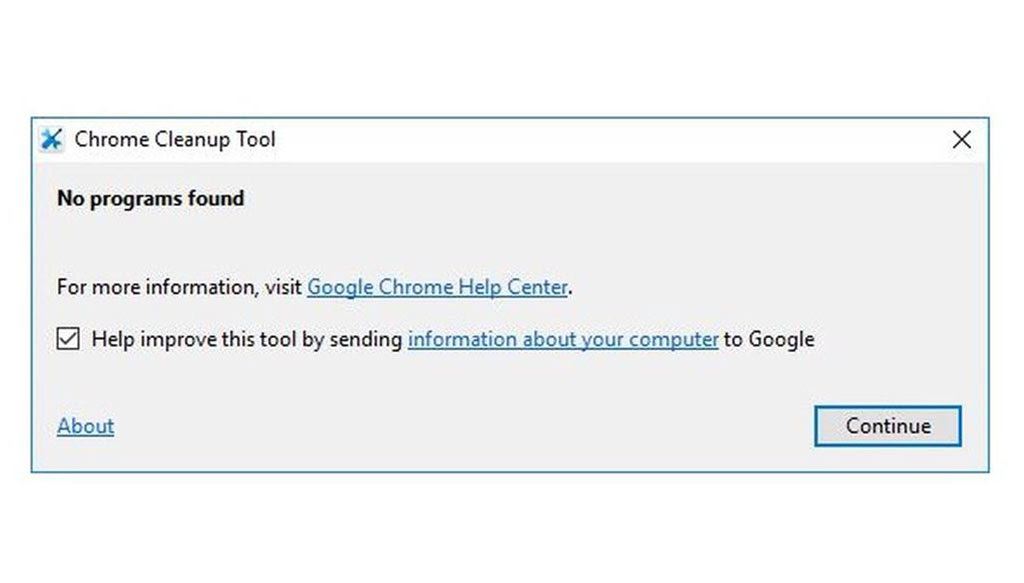Screen dimensions: 1024x583
Task: Uncheck the Help improve this tool checkbox
Action: coord(68,339)
